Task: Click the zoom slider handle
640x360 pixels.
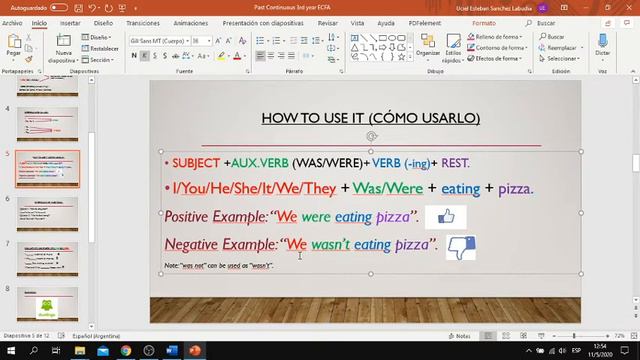Action: click(x=574, y=336)
